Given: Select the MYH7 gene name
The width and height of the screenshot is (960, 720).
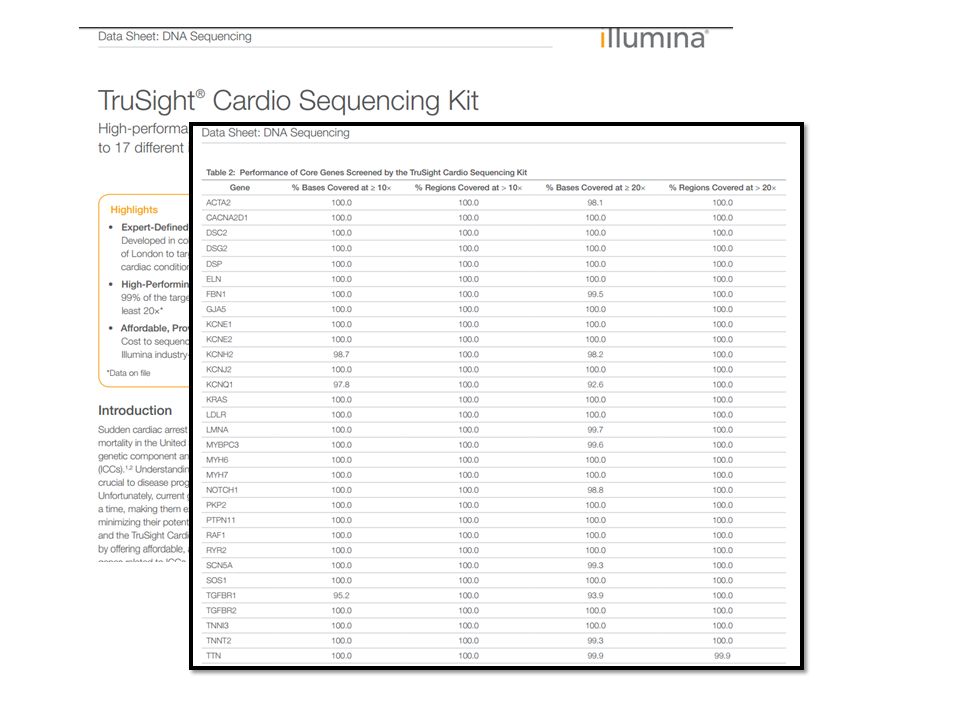Looking at the screenshot, I should point(217,475).
